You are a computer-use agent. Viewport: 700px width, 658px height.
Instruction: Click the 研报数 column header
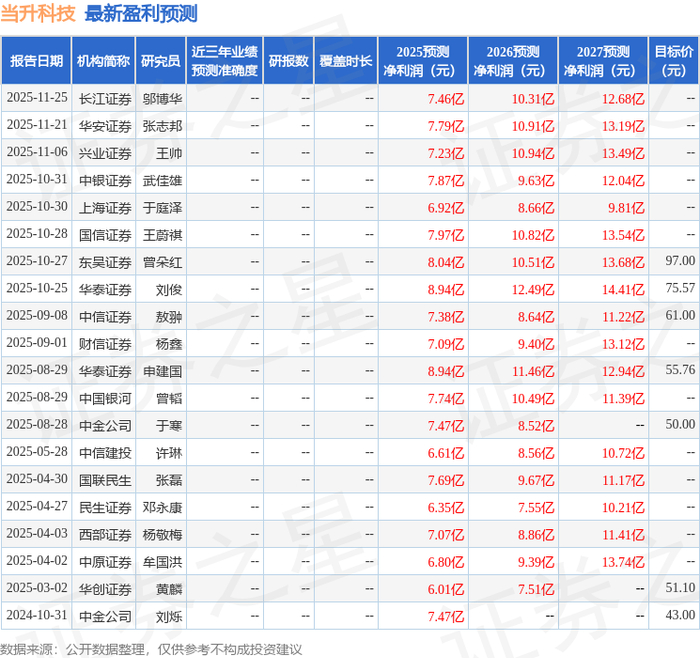(x=288, y=61)
